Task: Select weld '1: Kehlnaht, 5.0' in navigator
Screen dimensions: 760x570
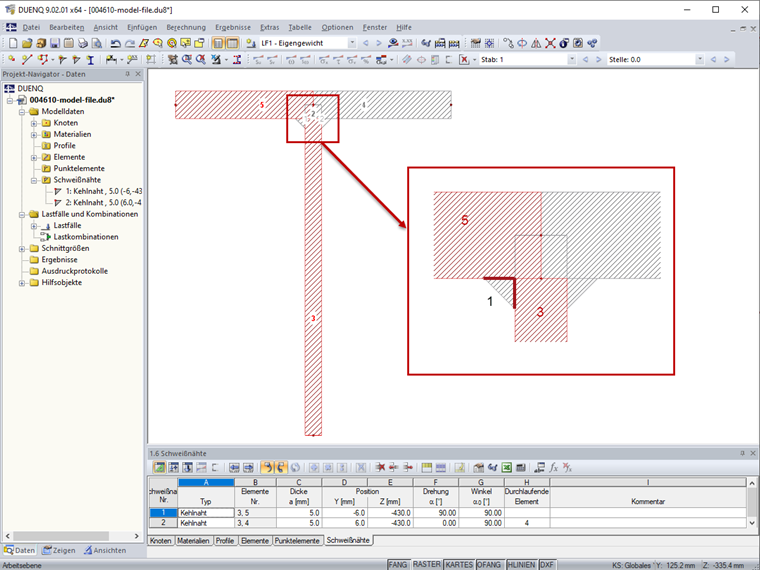Action: [104, 191]
